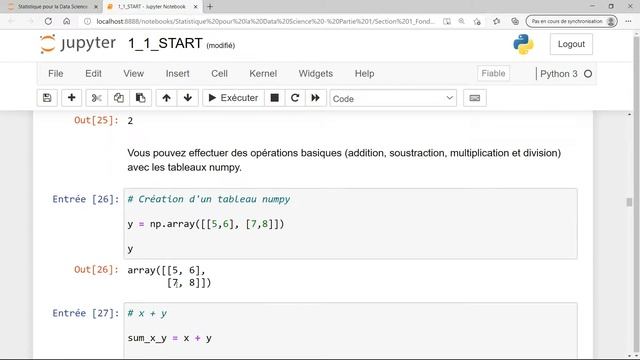Click the Python logo icon
640x360 pixels.
[523, 44]
